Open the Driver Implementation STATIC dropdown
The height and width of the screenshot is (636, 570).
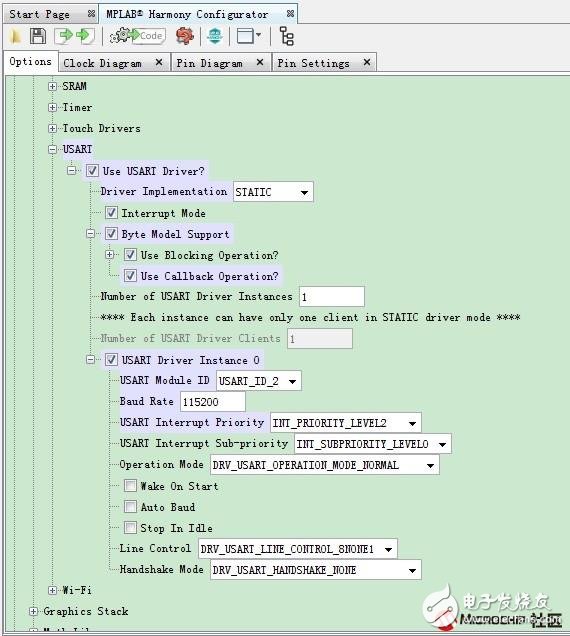pos(273,191)
